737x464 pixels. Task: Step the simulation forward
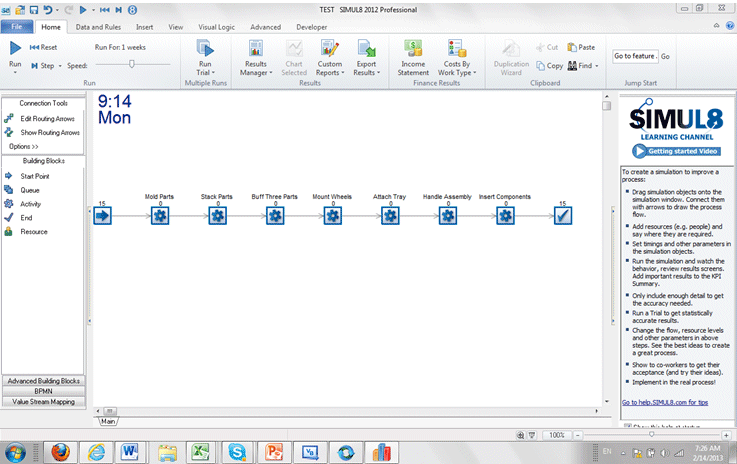pos(43,66)
